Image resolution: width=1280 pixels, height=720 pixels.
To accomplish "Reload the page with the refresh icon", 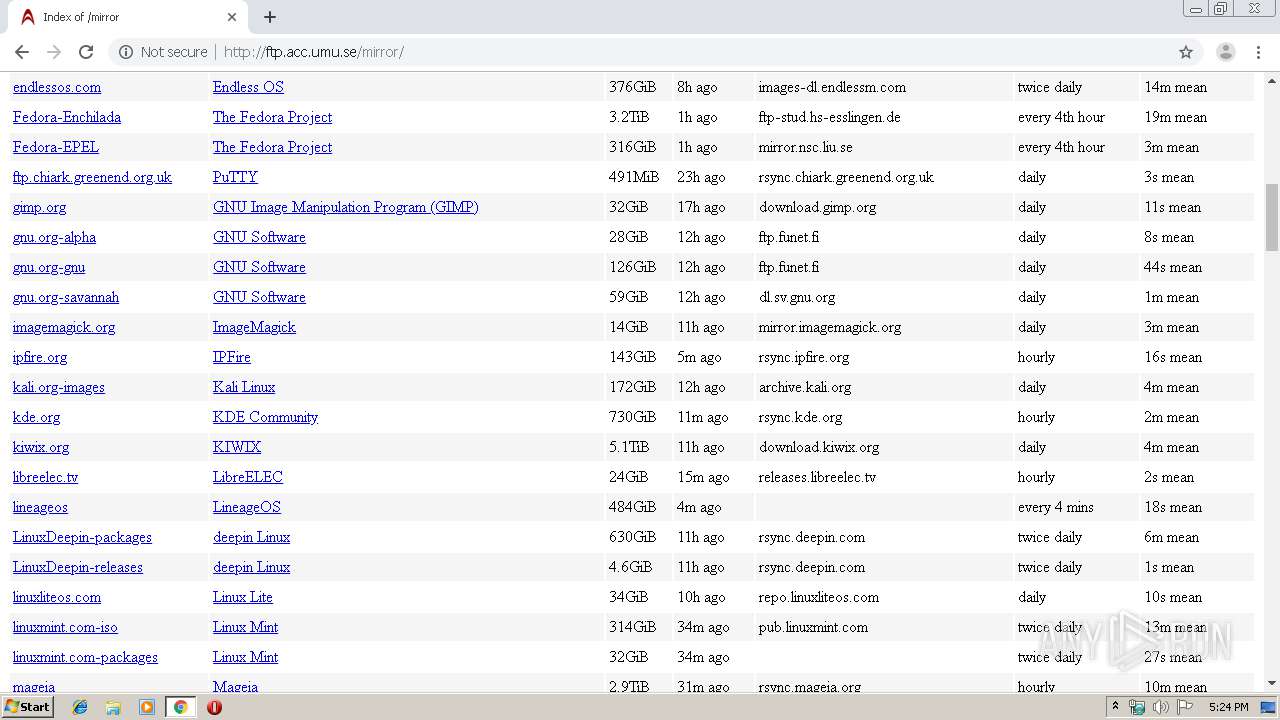I will 86,52.
